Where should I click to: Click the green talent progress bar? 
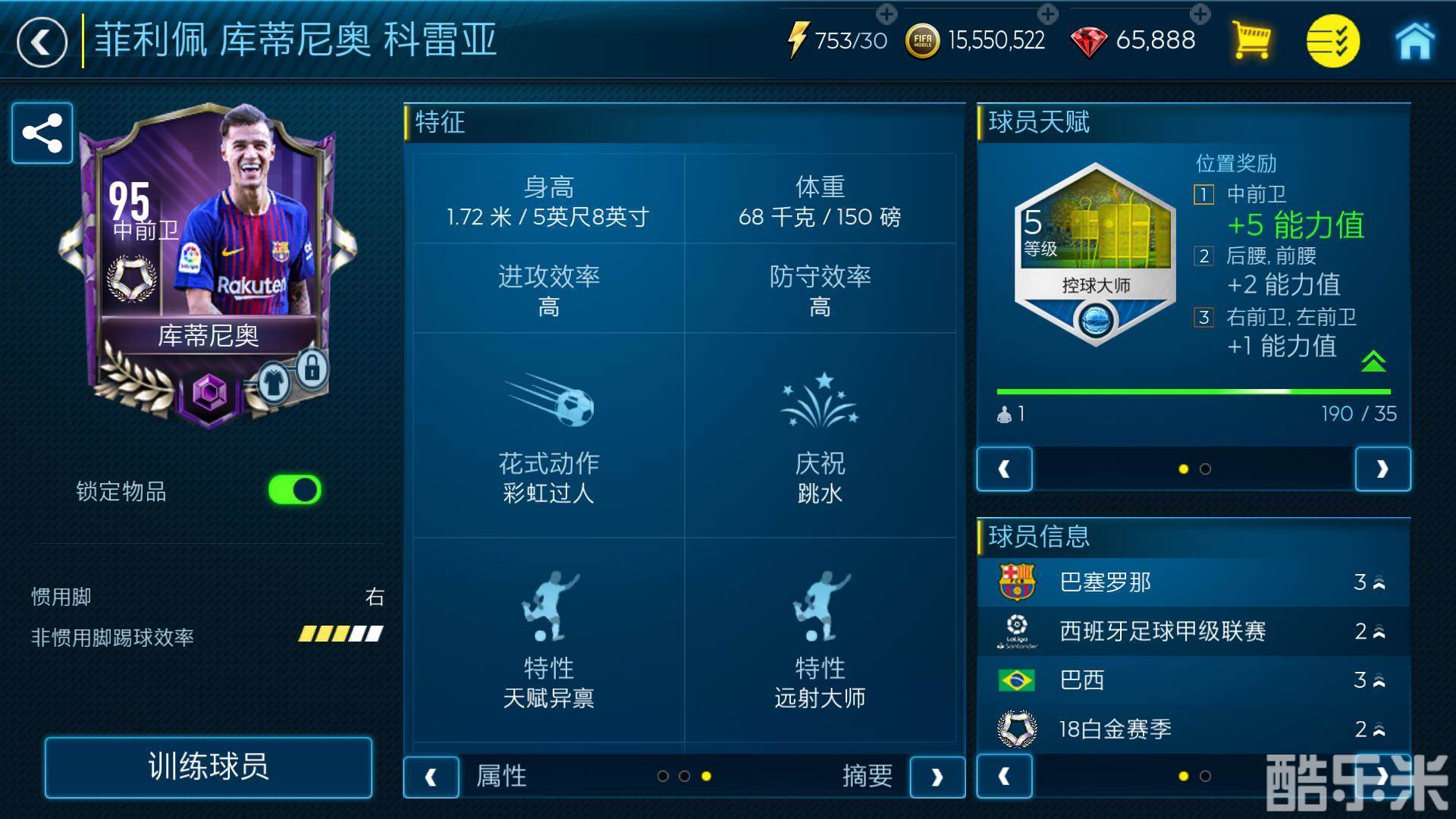1194,391
